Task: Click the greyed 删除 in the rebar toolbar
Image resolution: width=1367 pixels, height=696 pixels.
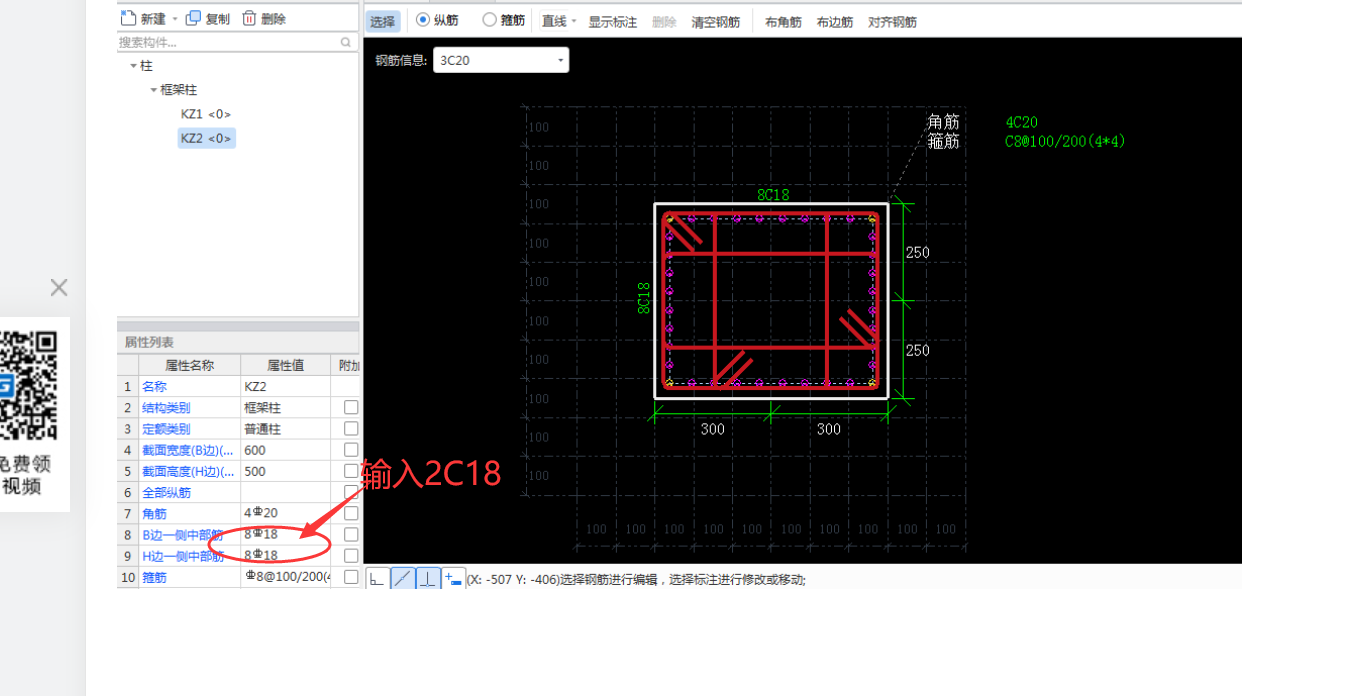Action: (x=664, y=22)
